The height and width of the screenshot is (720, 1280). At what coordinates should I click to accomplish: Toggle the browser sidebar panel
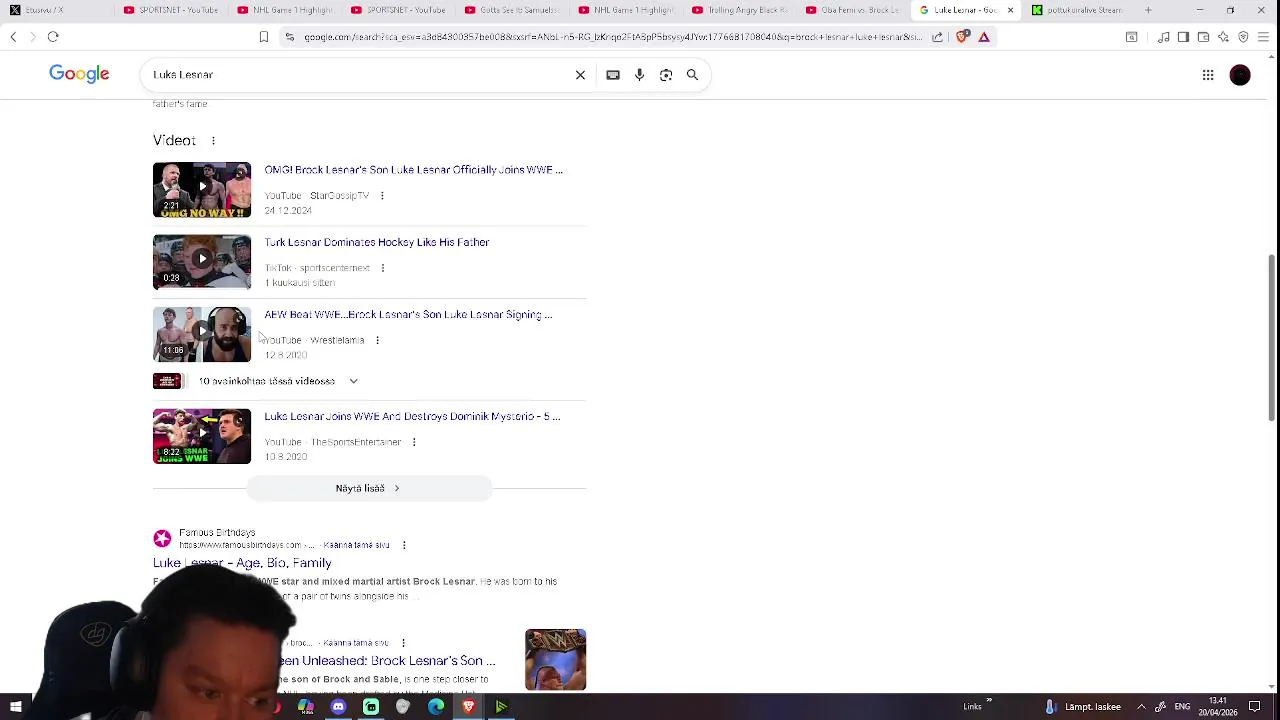coord(1183,37)
